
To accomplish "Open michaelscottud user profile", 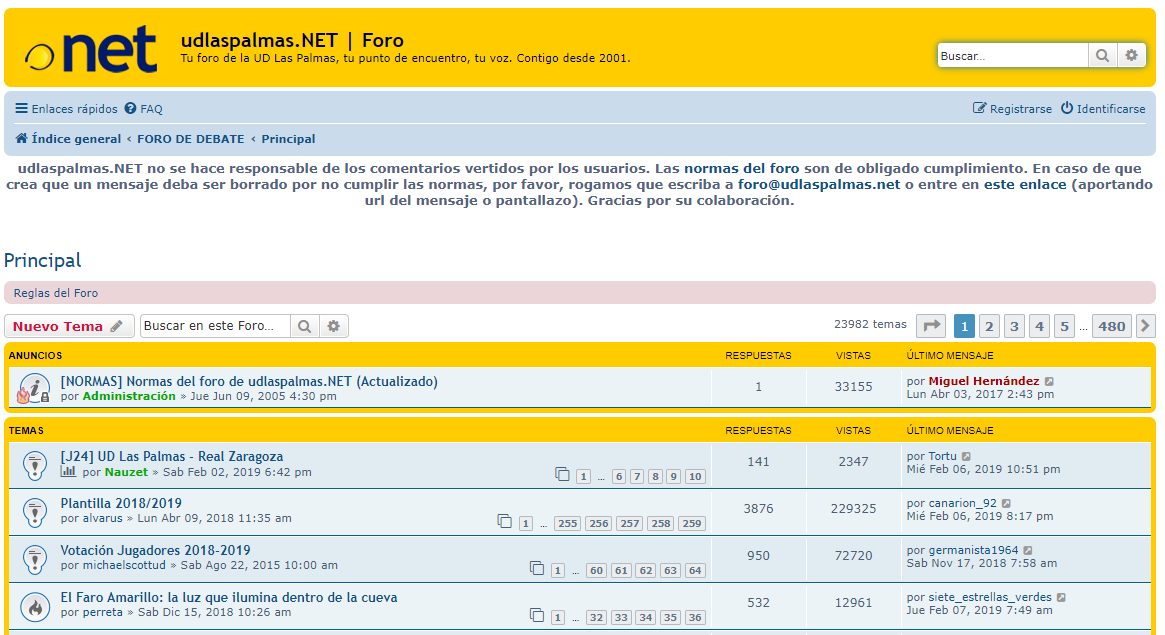I will [124, 565].
